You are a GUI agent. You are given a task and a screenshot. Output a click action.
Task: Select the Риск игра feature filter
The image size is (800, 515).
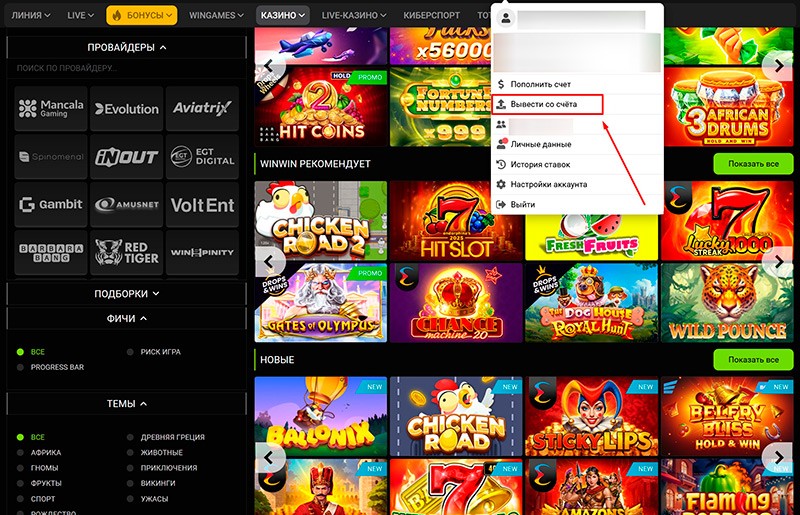coord(154,352)
